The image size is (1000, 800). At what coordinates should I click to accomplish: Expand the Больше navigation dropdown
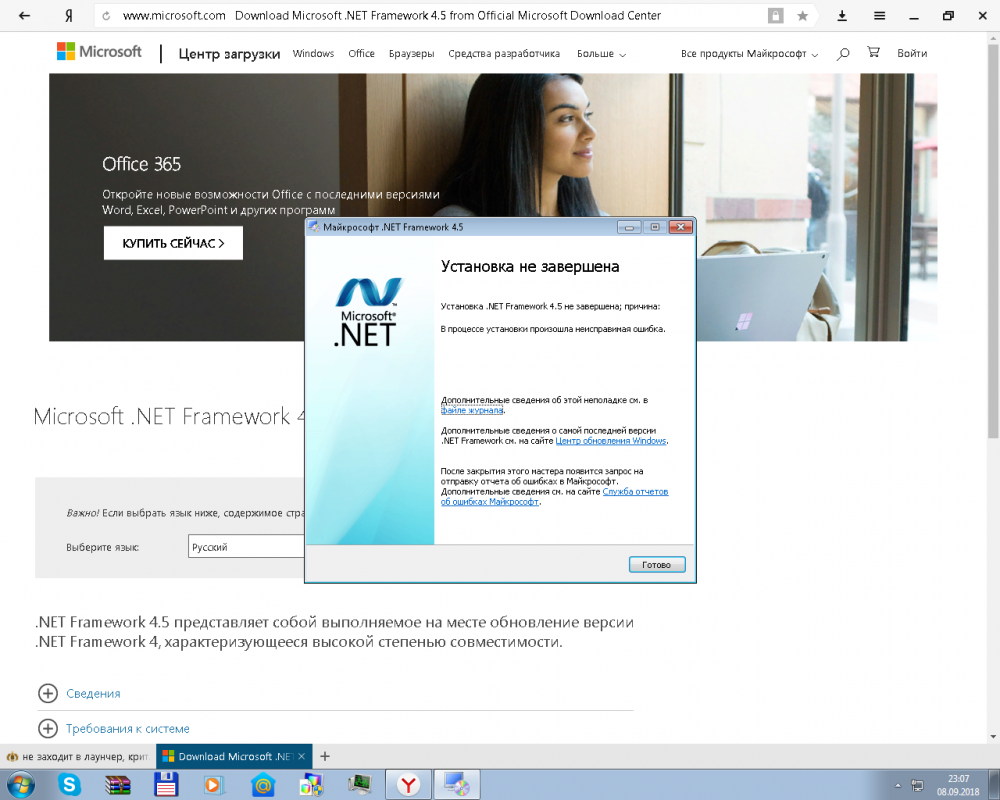click(x=601, y=54)
